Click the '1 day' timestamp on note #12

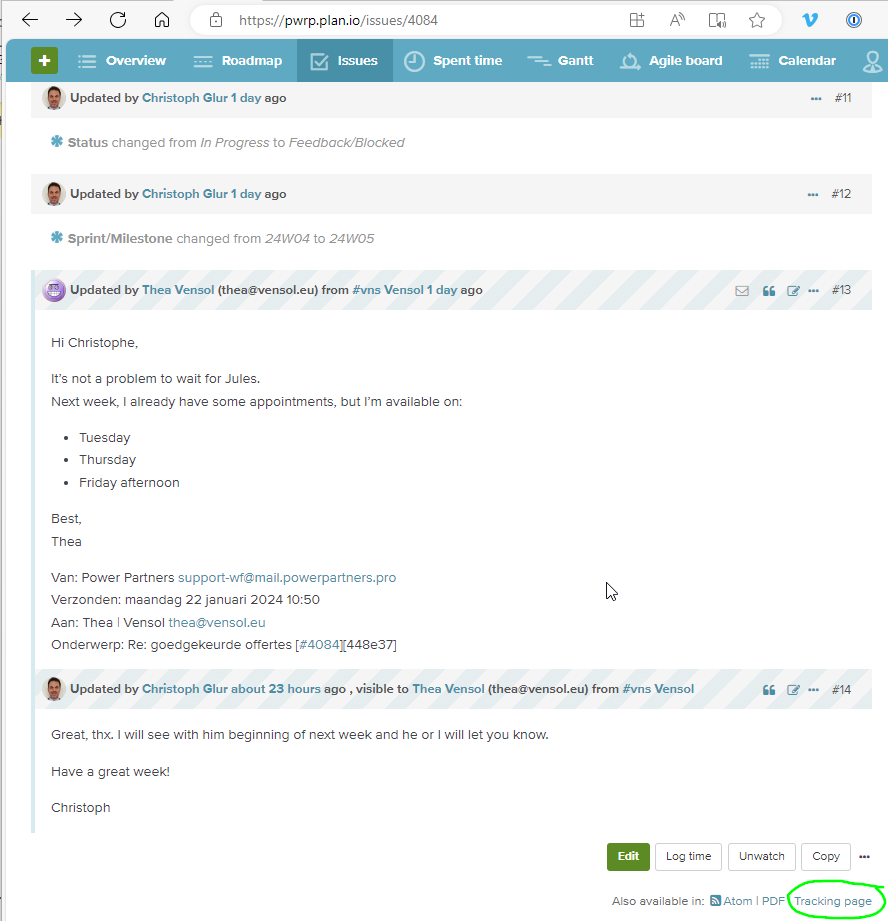(245, 194)
